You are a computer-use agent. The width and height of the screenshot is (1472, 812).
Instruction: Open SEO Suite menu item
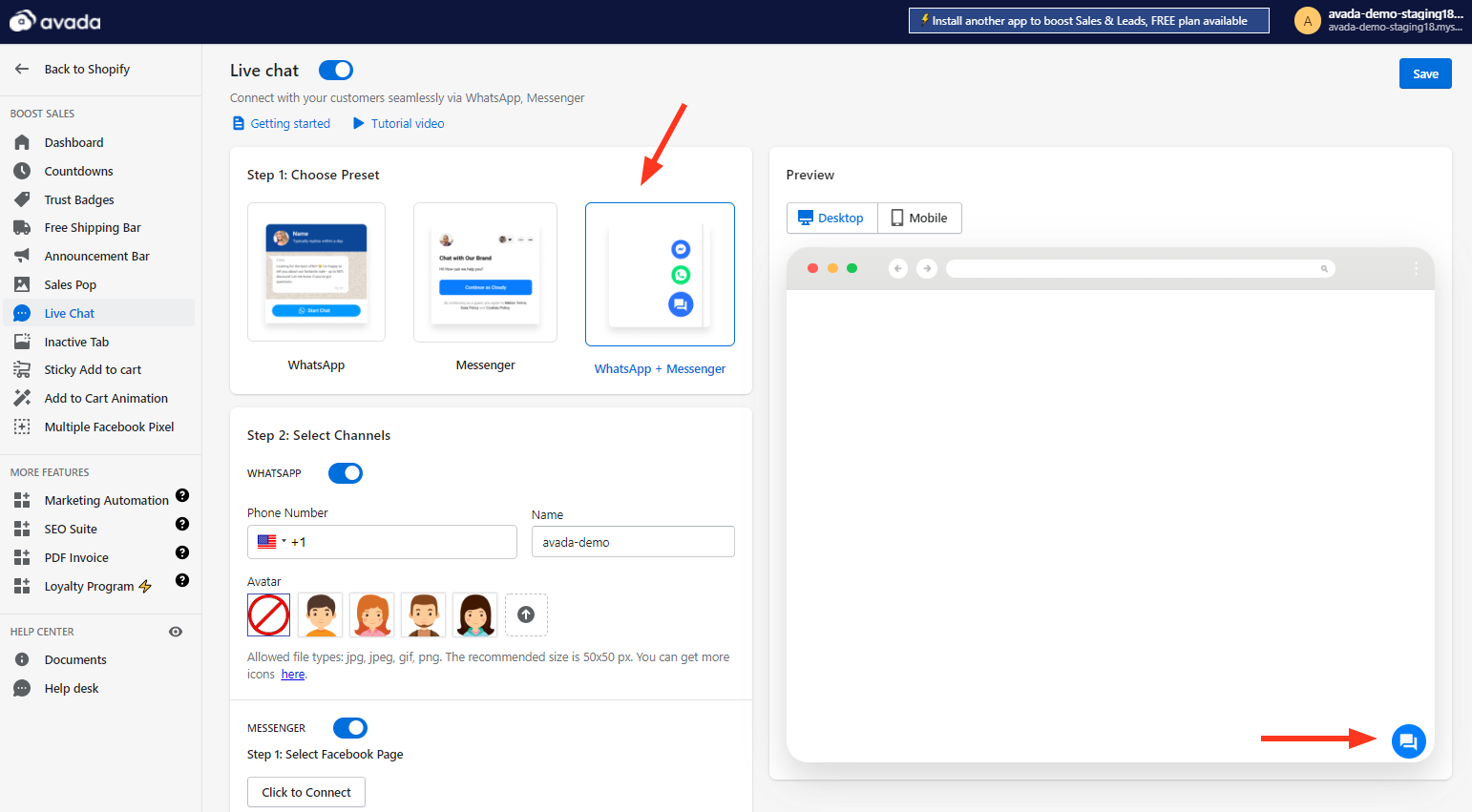pos(71,529)
